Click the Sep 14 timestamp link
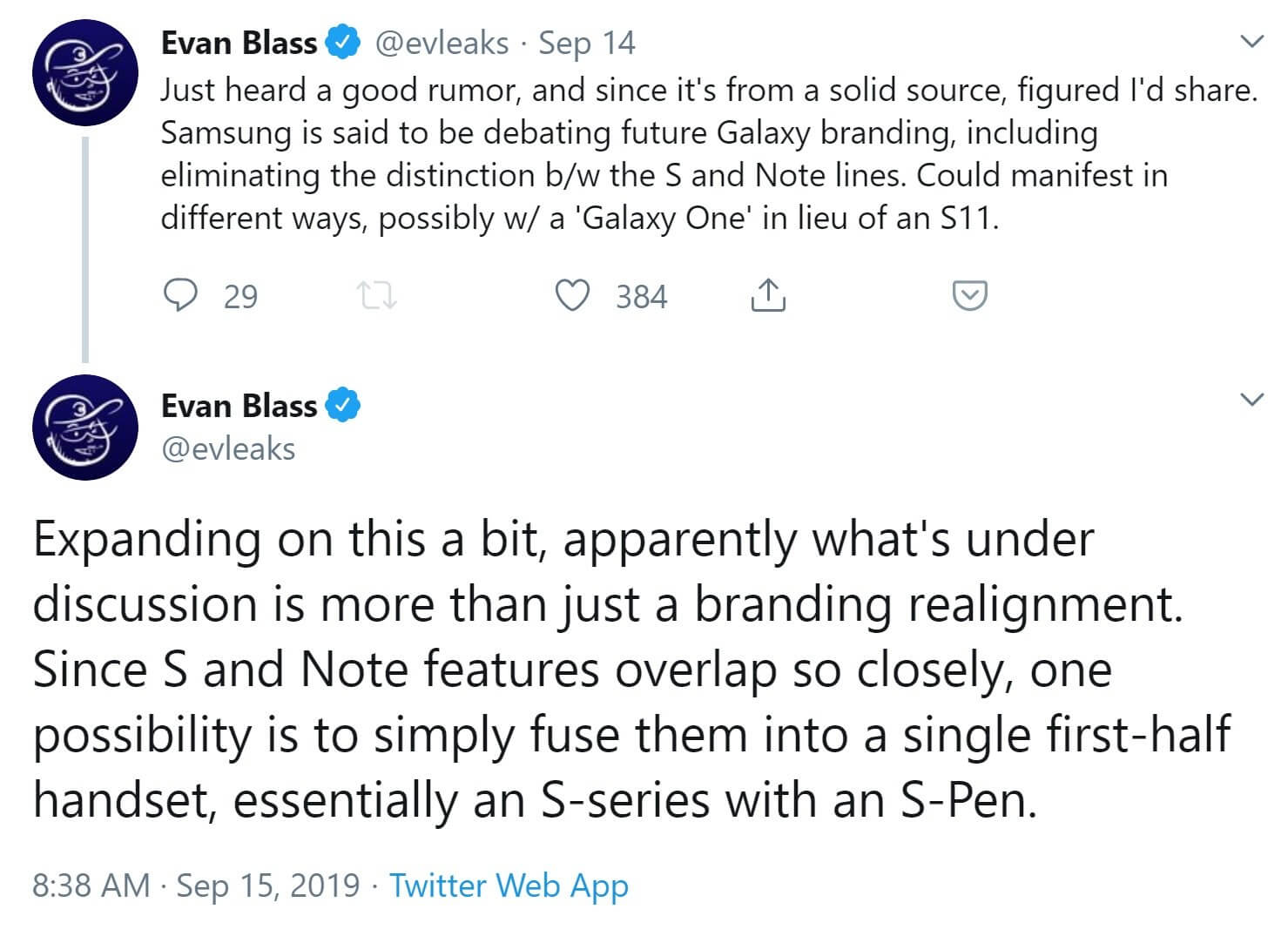The width and height of the screenshot is (1288, 936). tap(586, 43)
